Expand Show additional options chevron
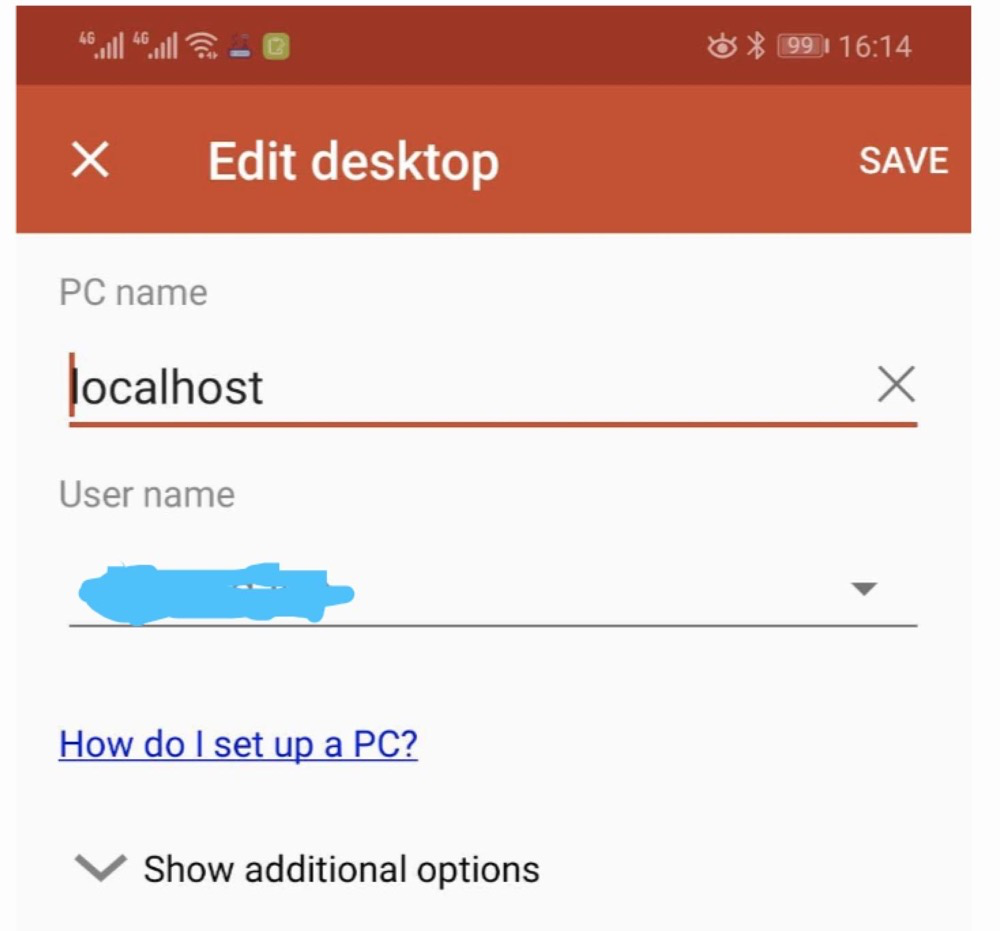The height and width of the screenshot is (931, 1000). pos(100,868)
